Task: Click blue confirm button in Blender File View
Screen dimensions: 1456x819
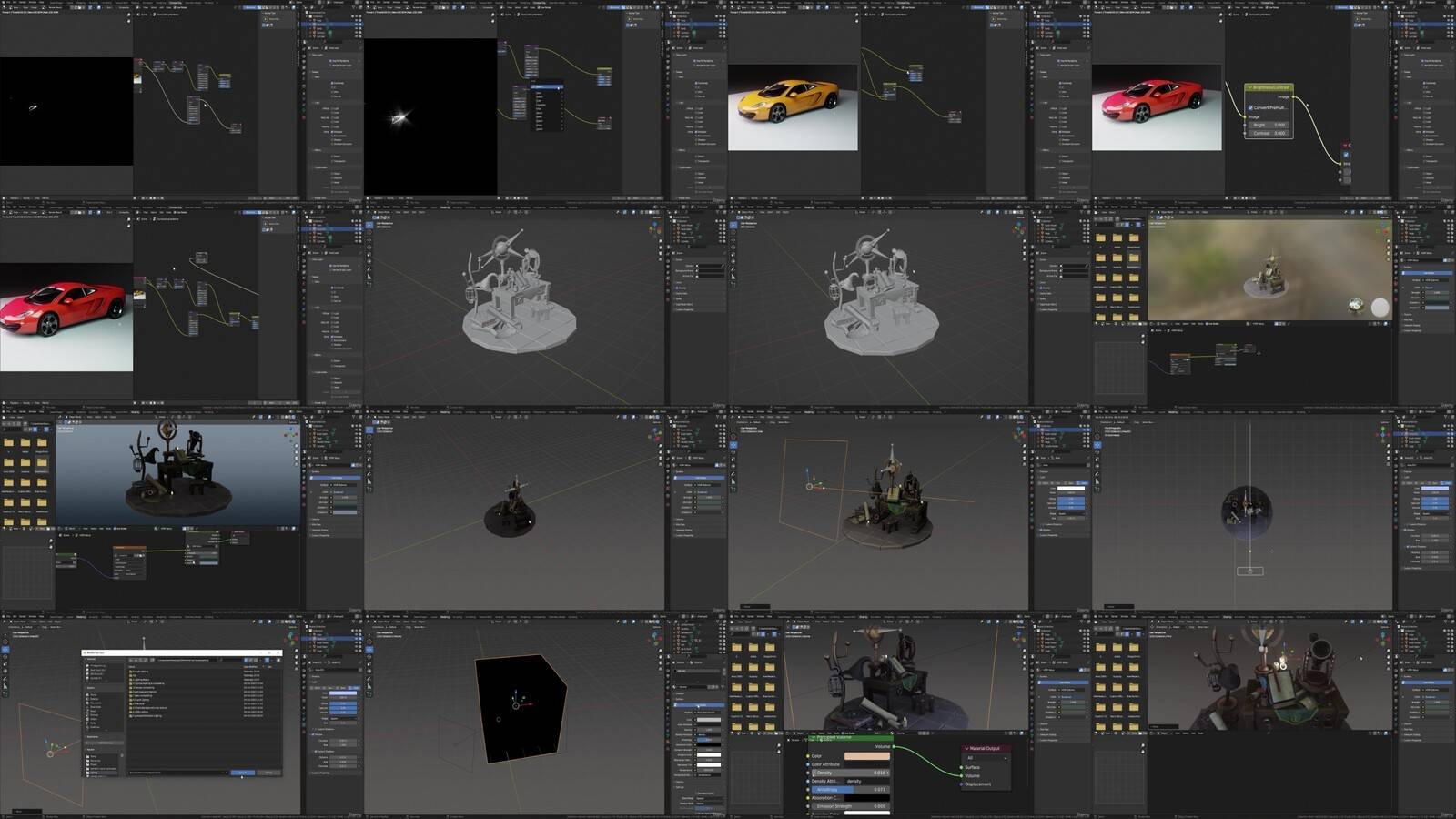Action: pos(243,773)
